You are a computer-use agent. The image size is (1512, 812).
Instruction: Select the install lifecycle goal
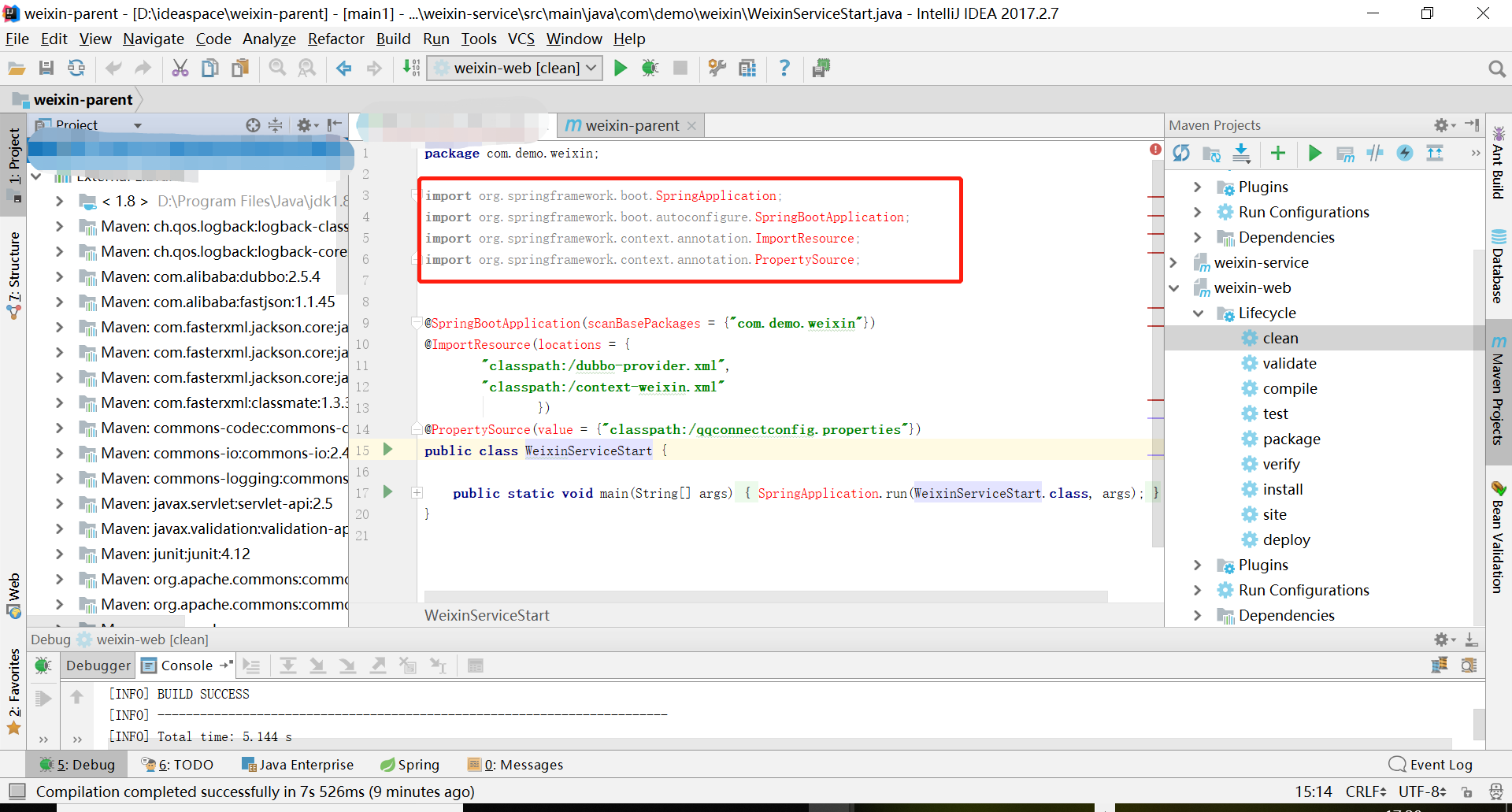point(1283,489)
